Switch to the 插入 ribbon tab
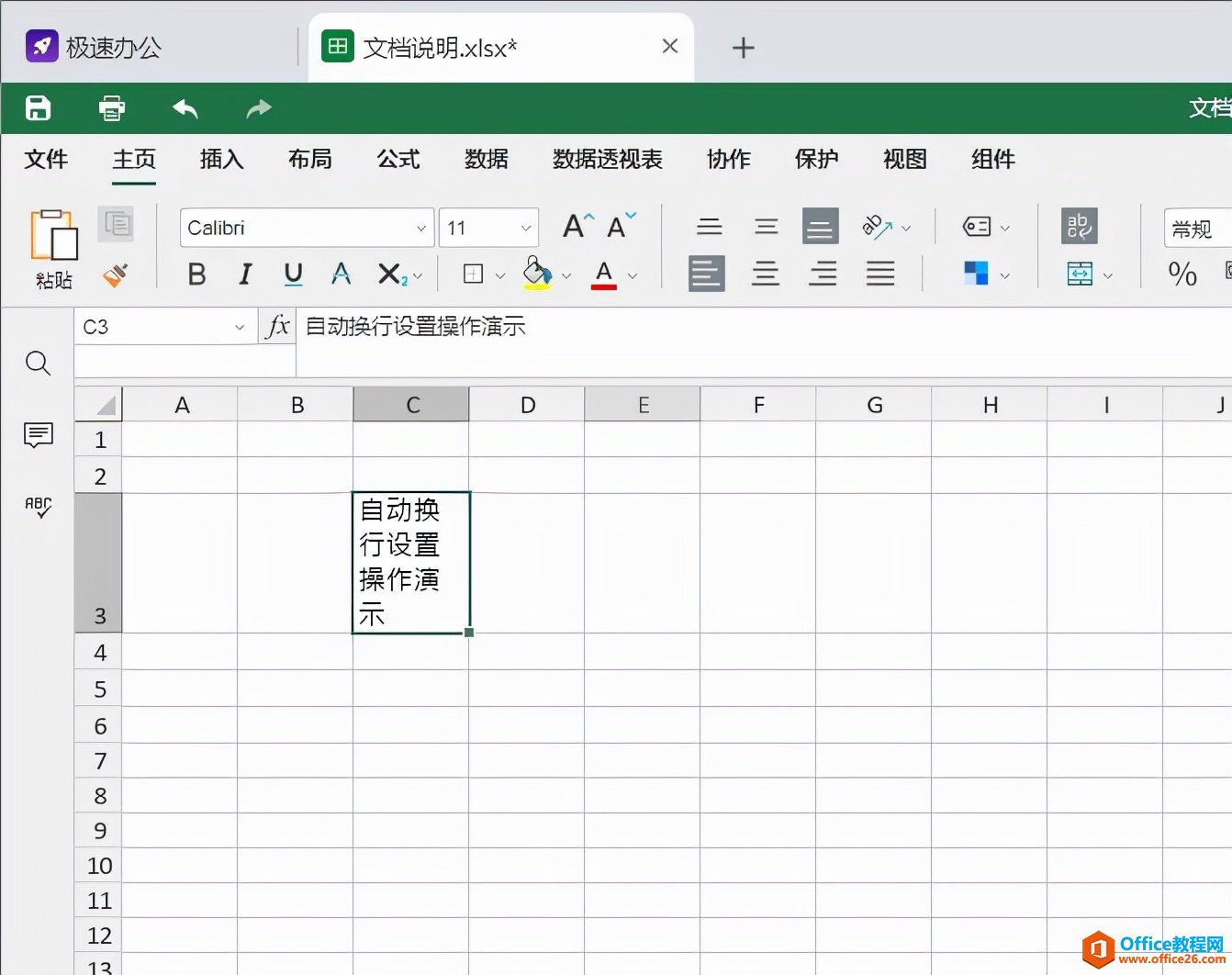The image size is (1232, 975). pos(220,160)
